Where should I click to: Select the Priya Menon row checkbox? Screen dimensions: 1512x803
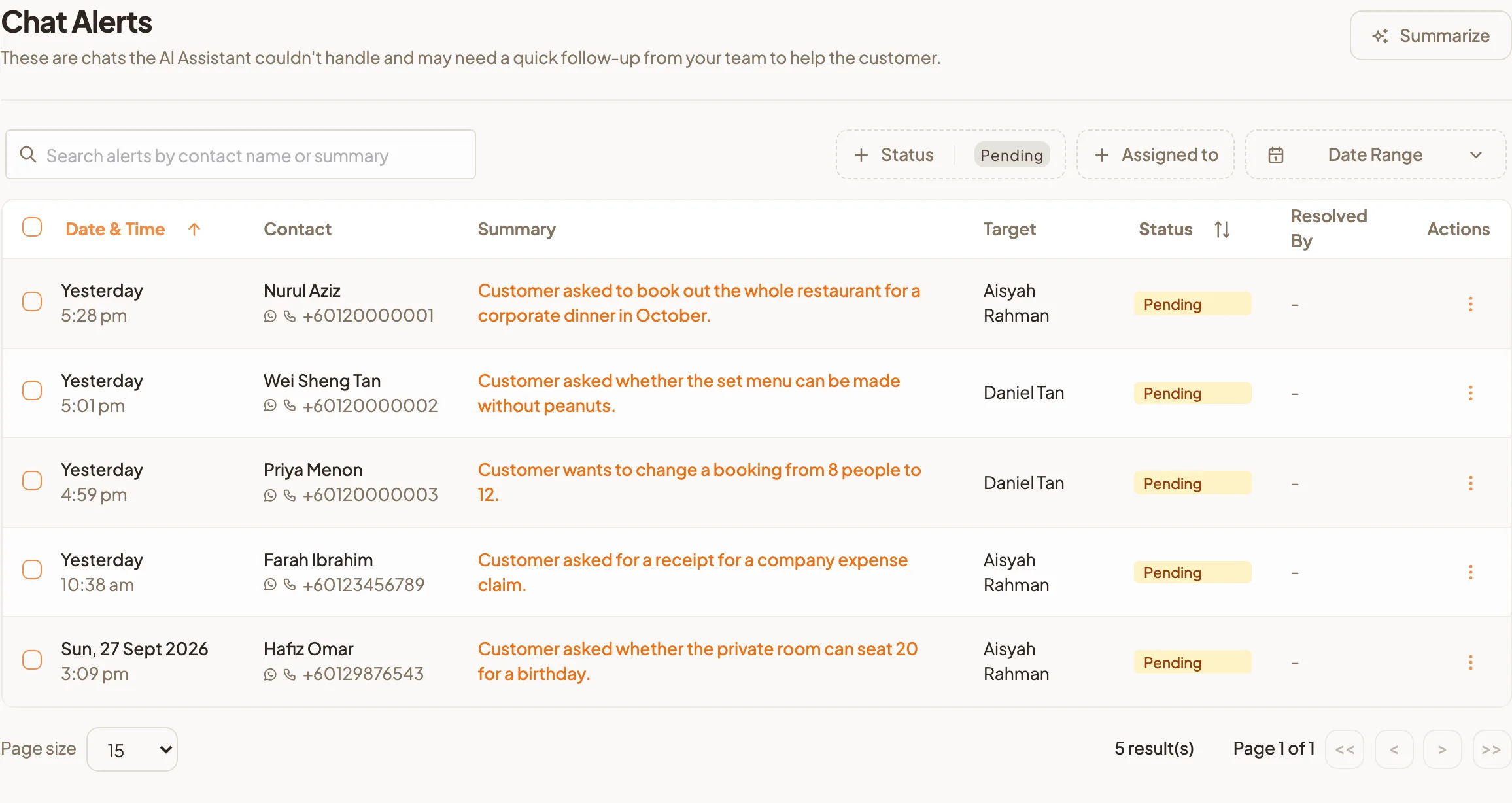[x=32, y=481]
